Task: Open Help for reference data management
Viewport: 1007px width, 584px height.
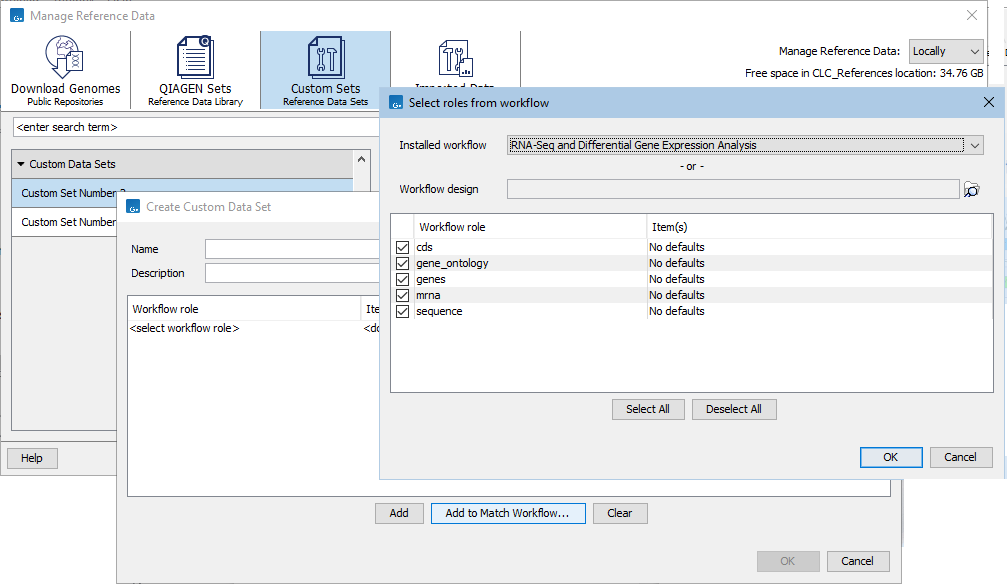Action: [x=32, y=457]
